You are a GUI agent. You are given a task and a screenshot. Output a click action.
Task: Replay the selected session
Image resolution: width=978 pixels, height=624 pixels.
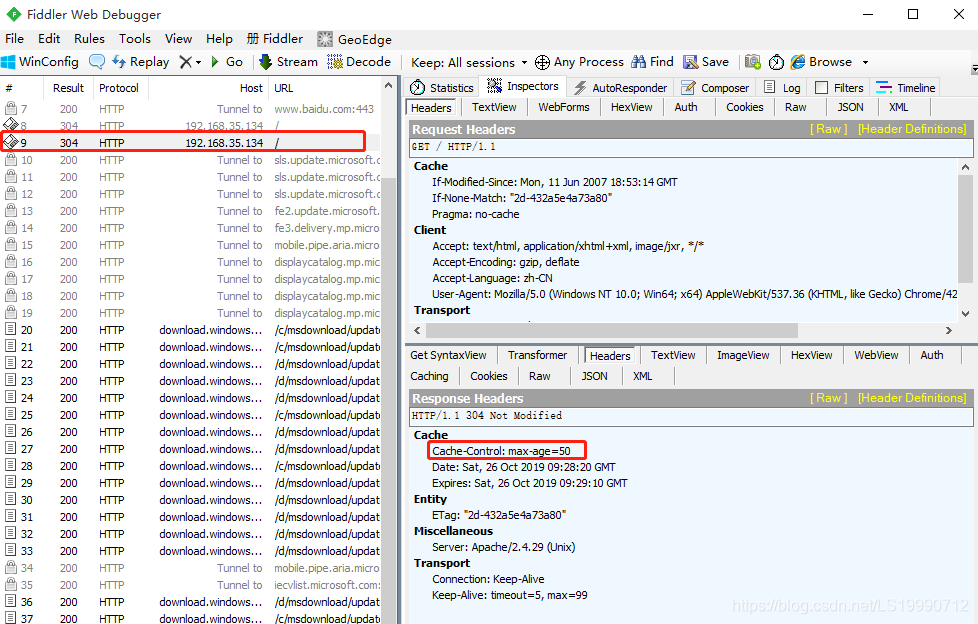[141, 62]
